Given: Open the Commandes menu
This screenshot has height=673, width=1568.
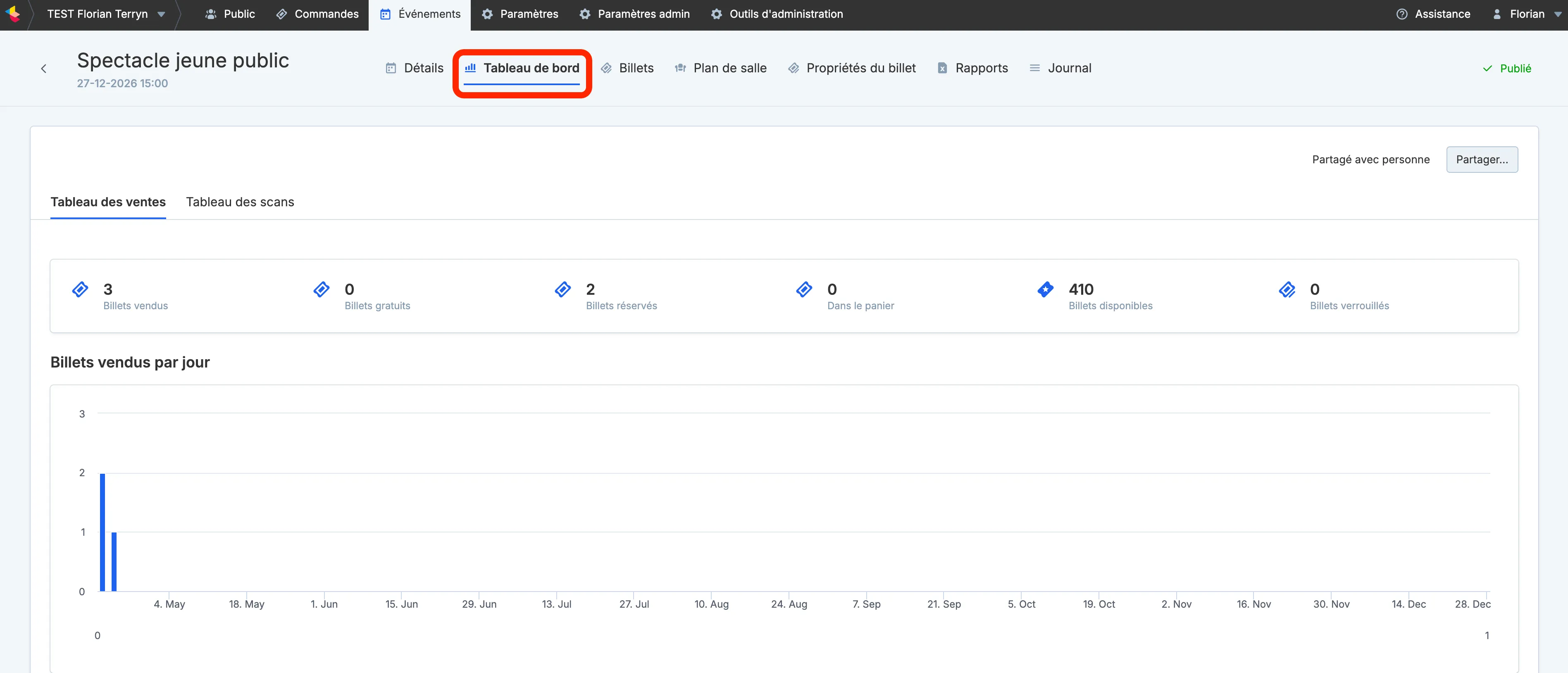Looking at the screenshot, I should point(318,14).
